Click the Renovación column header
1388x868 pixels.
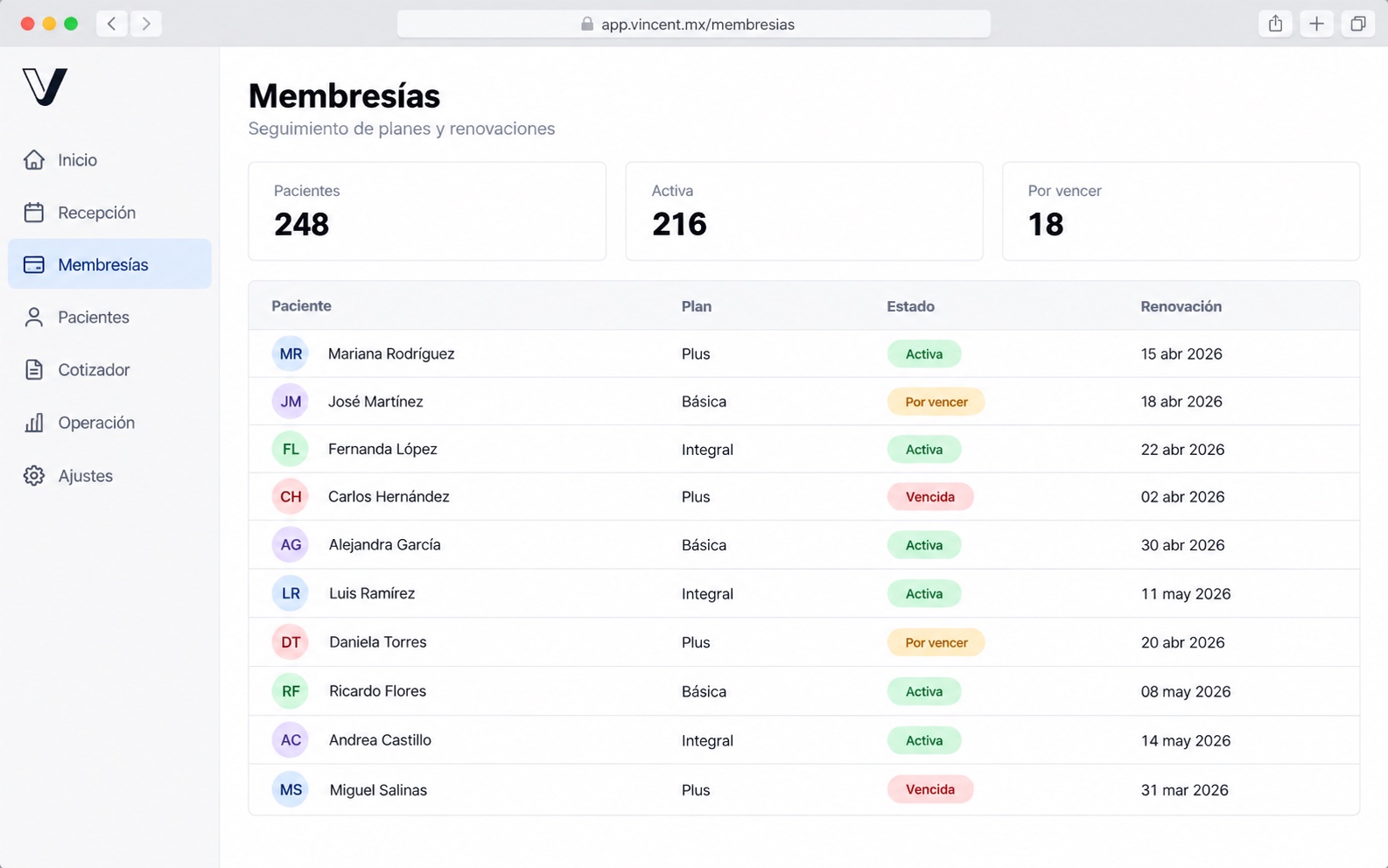pos(1181,306)
